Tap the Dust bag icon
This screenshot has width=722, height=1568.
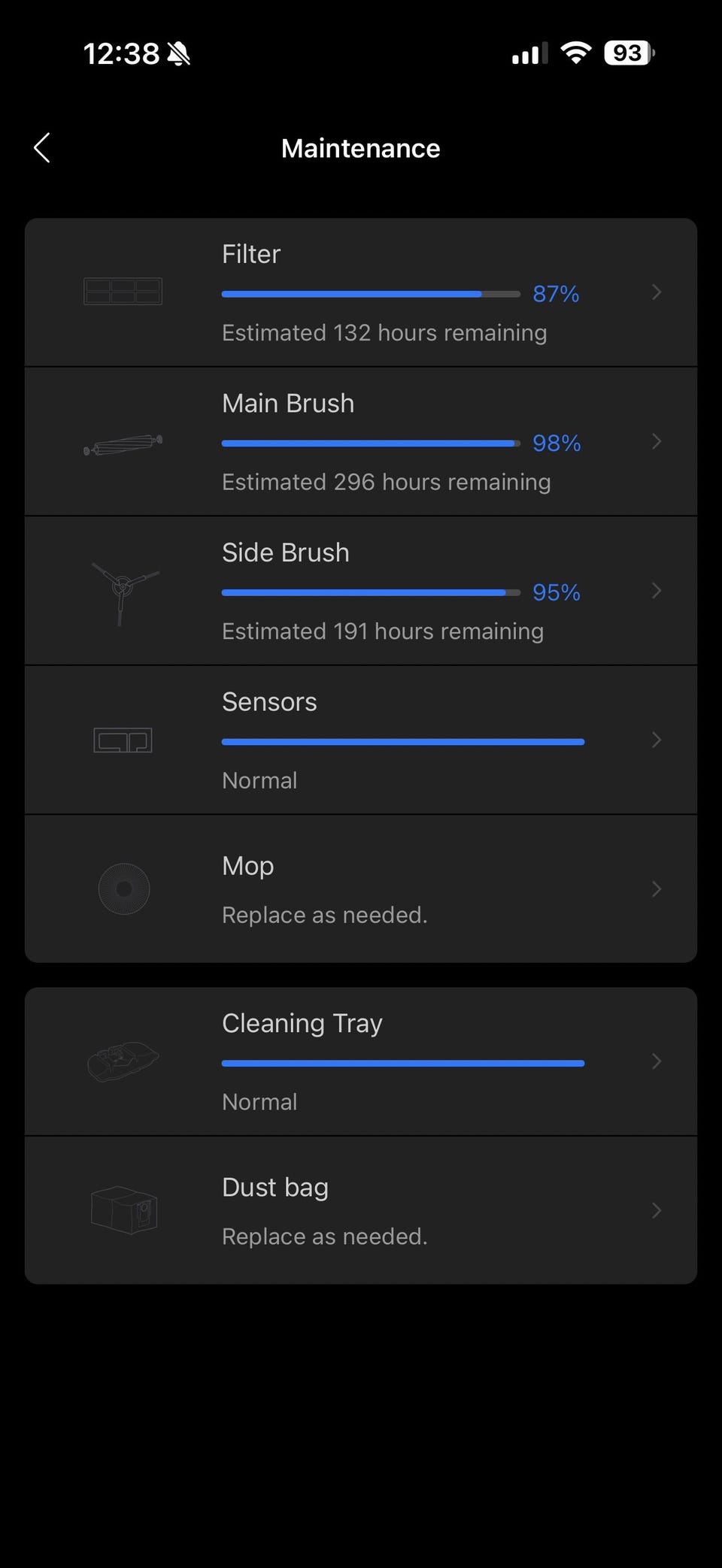[x=124, y=1209]
